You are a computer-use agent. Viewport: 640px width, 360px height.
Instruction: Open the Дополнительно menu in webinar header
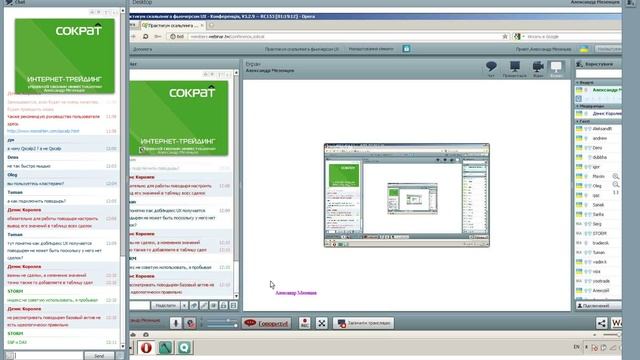click(142, 49)
